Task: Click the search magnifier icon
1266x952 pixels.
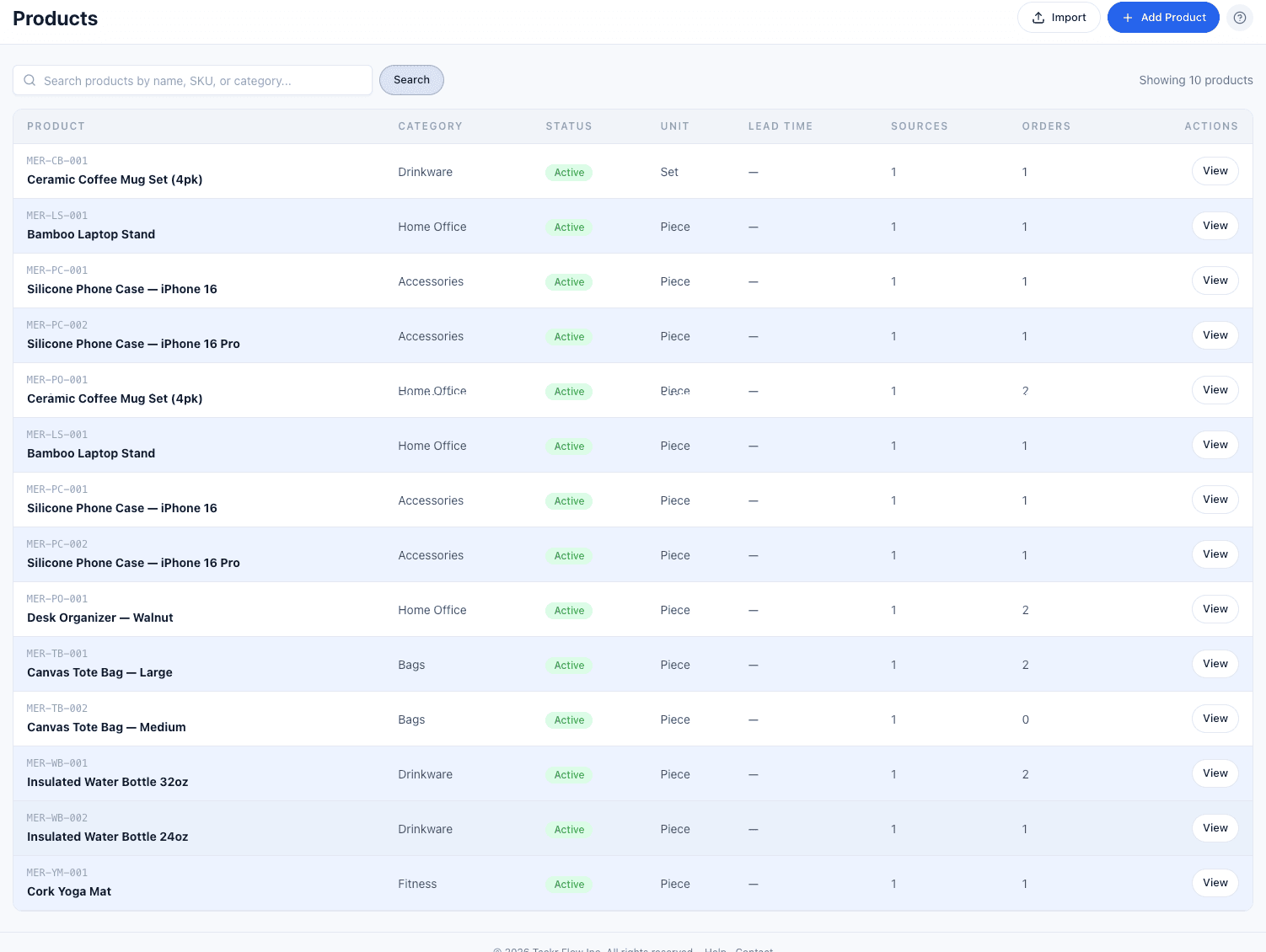Action: tap(30, 80)
